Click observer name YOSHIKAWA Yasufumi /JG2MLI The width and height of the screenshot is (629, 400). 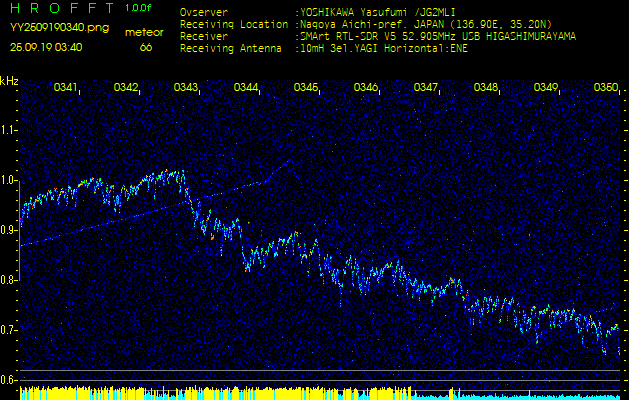(377, 13)
